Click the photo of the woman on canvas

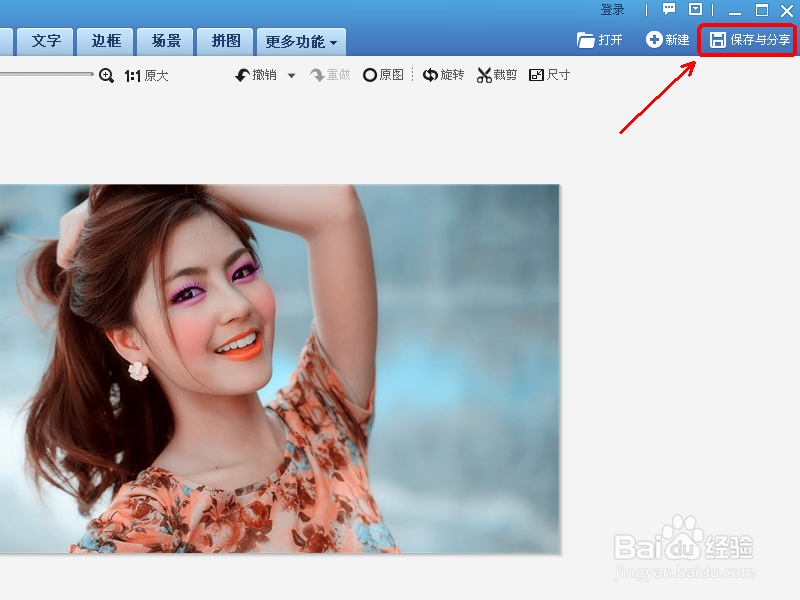point(280,369)
